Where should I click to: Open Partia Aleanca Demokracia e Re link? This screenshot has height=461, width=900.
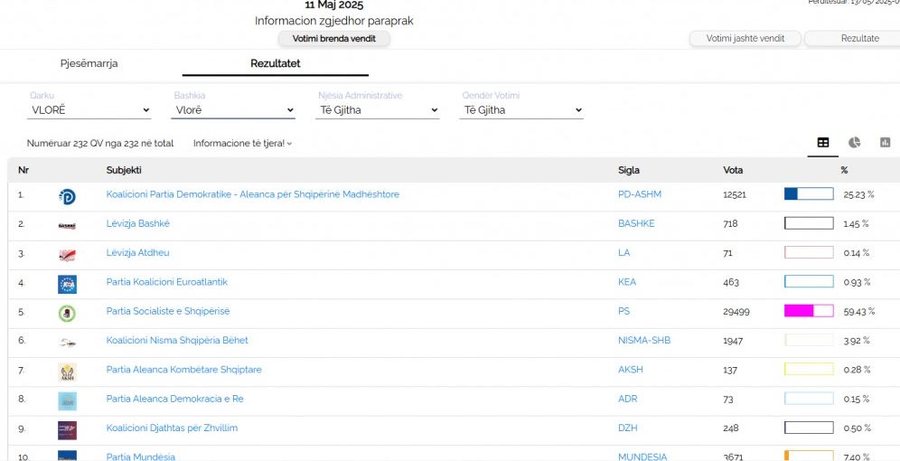(174, 399)
